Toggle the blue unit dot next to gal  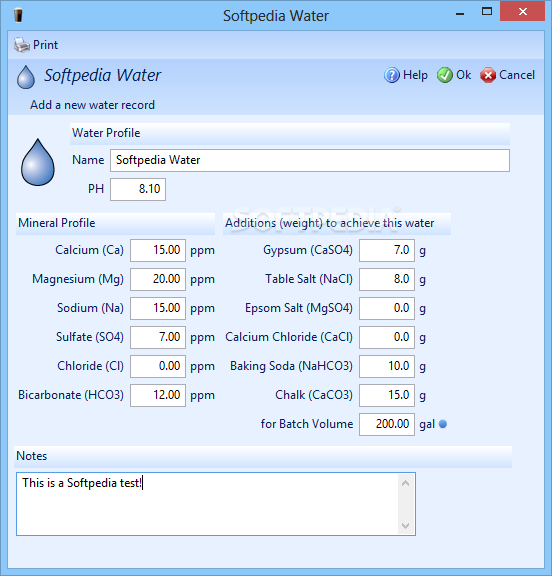[x=443, y=424]
